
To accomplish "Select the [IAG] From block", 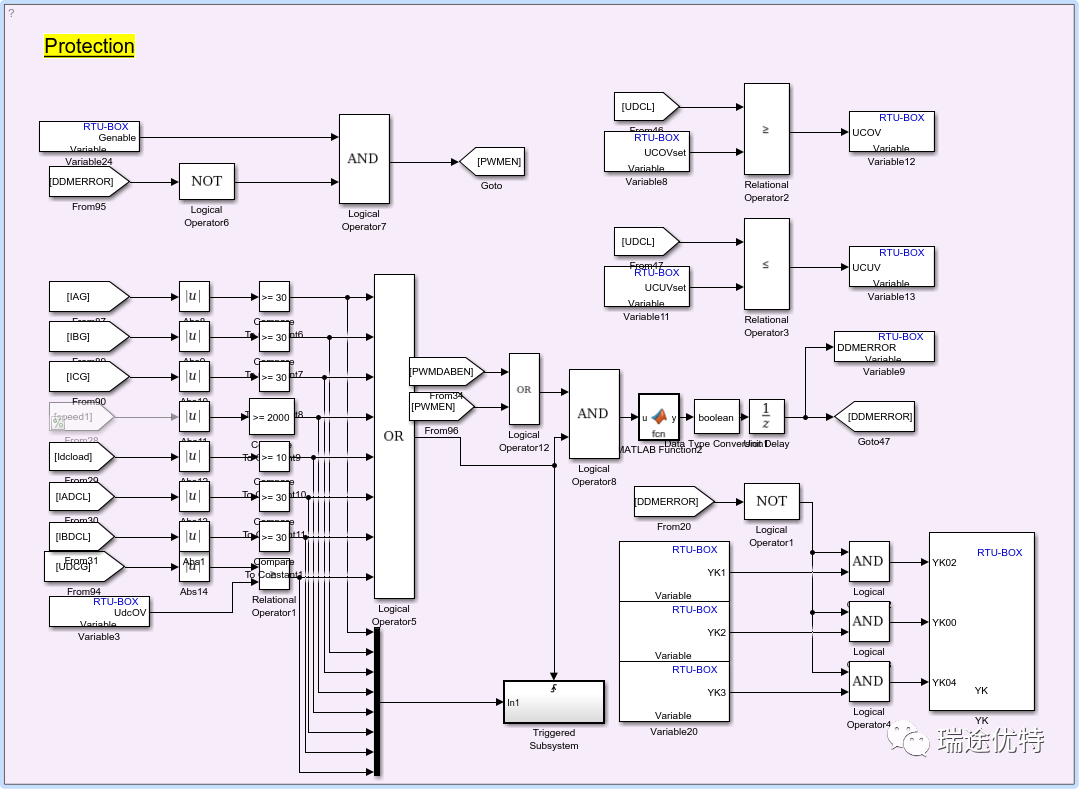I will (x=89, y=297).
